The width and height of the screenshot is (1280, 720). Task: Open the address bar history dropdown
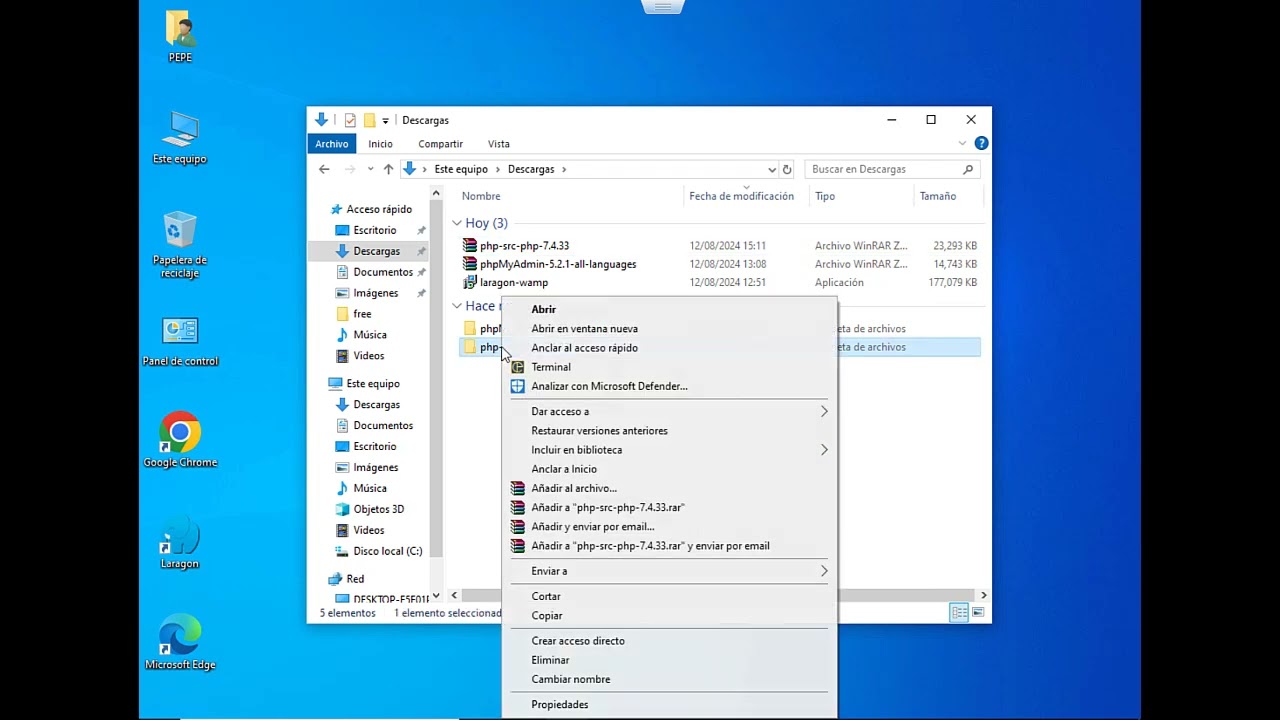tap(772, 169)
